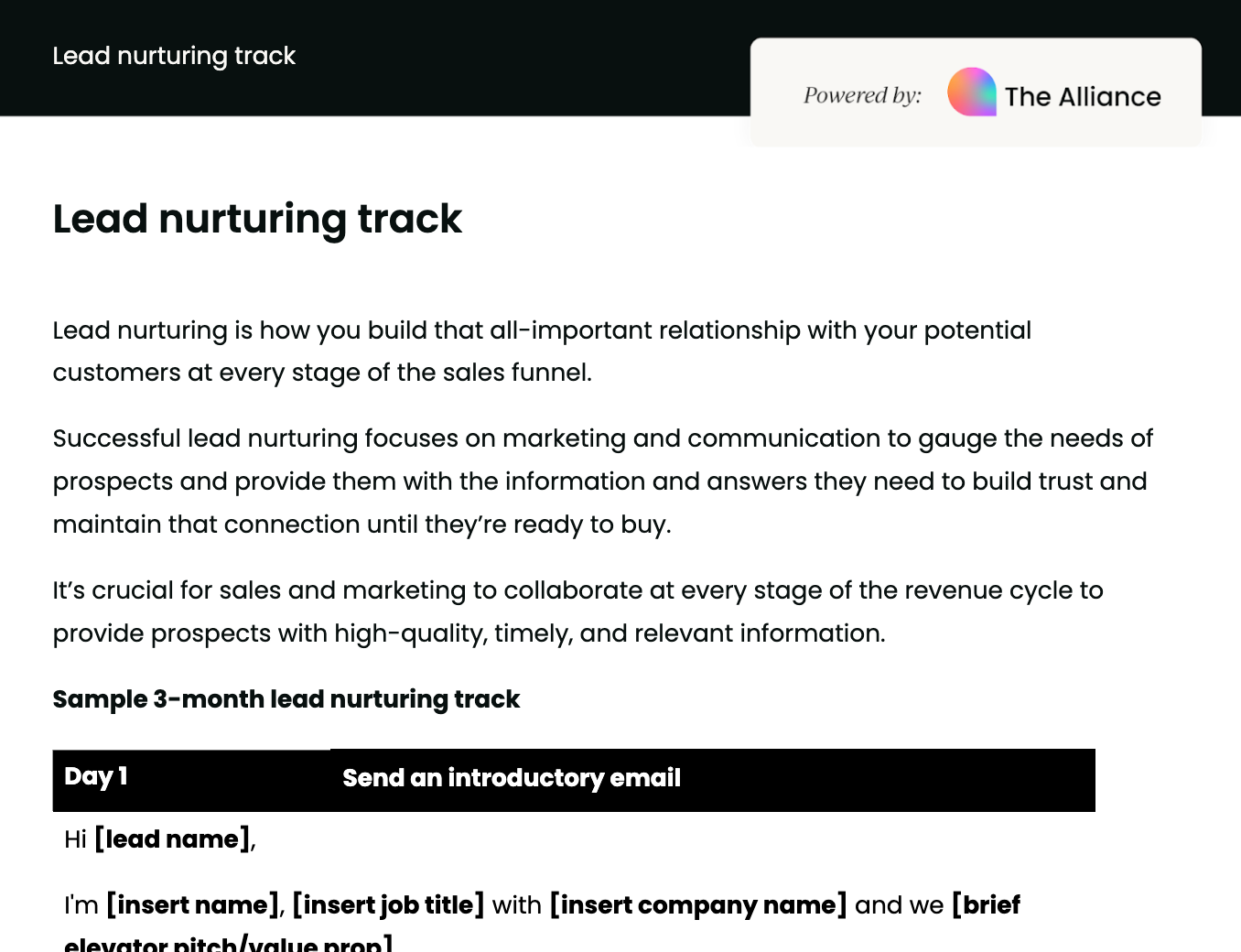Click the "It's crucial for sales and marketing" paragraph
This screenshot has height=952, width=1241.
[x=577, y=590]
